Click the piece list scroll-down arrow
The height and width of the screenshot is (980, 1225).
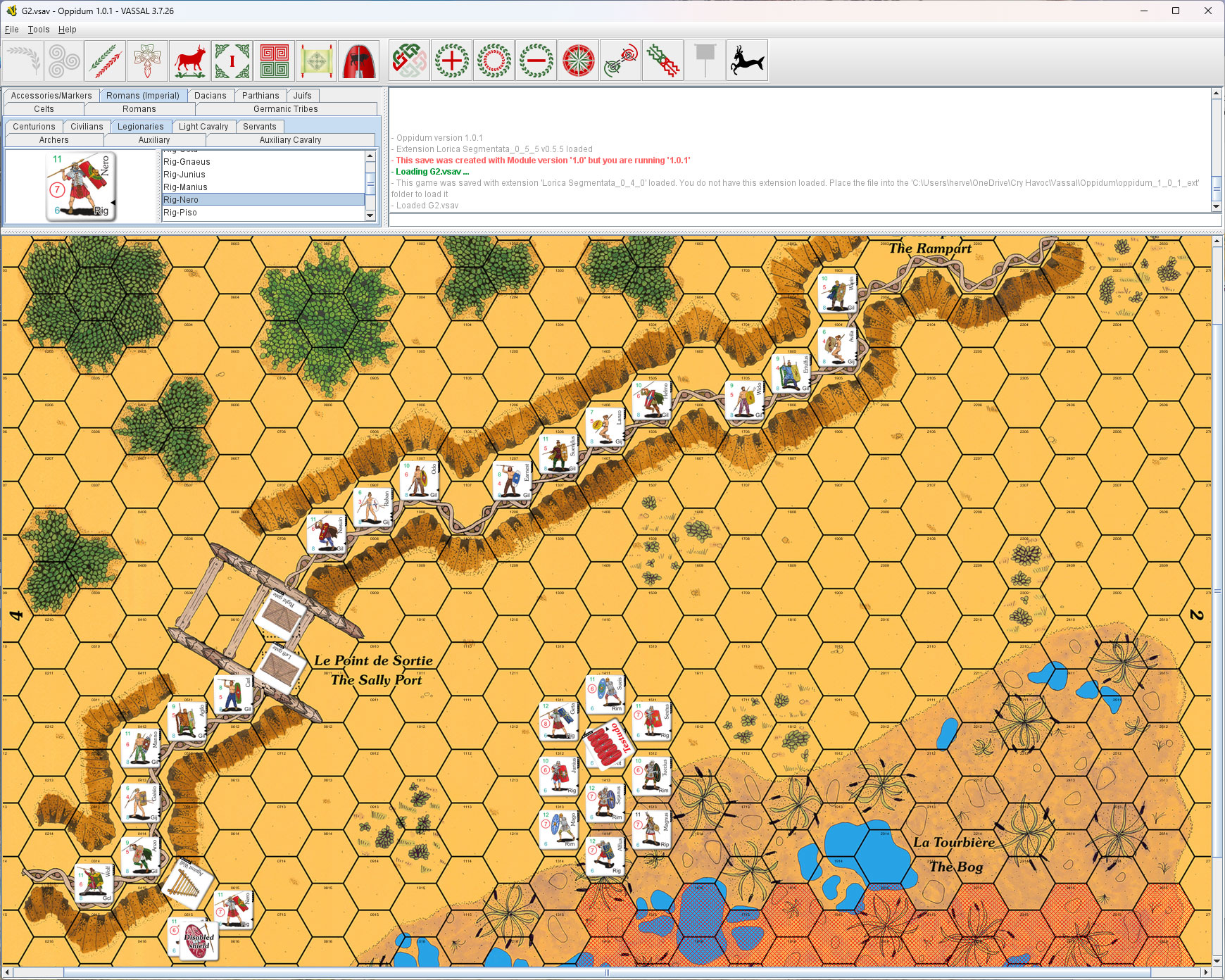(370, 217)
